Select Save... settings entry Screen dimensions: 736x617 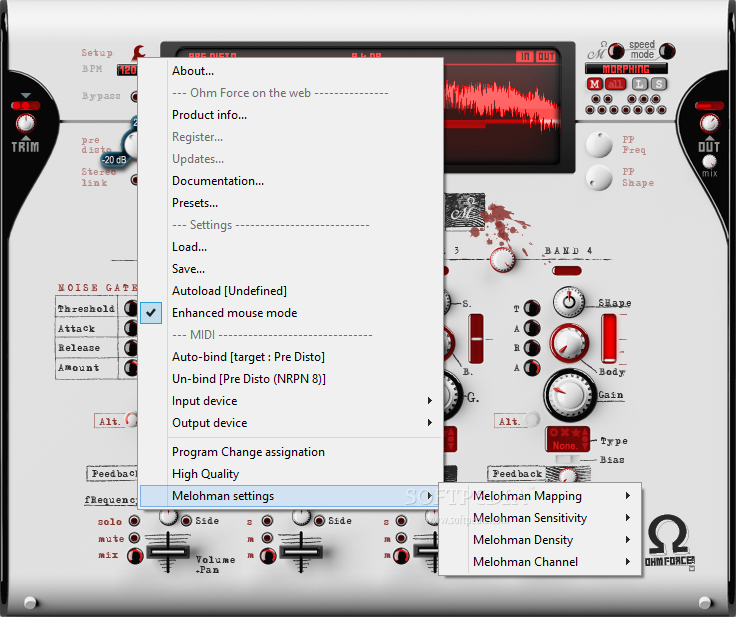pyautogui.click(x=292, y=269)
